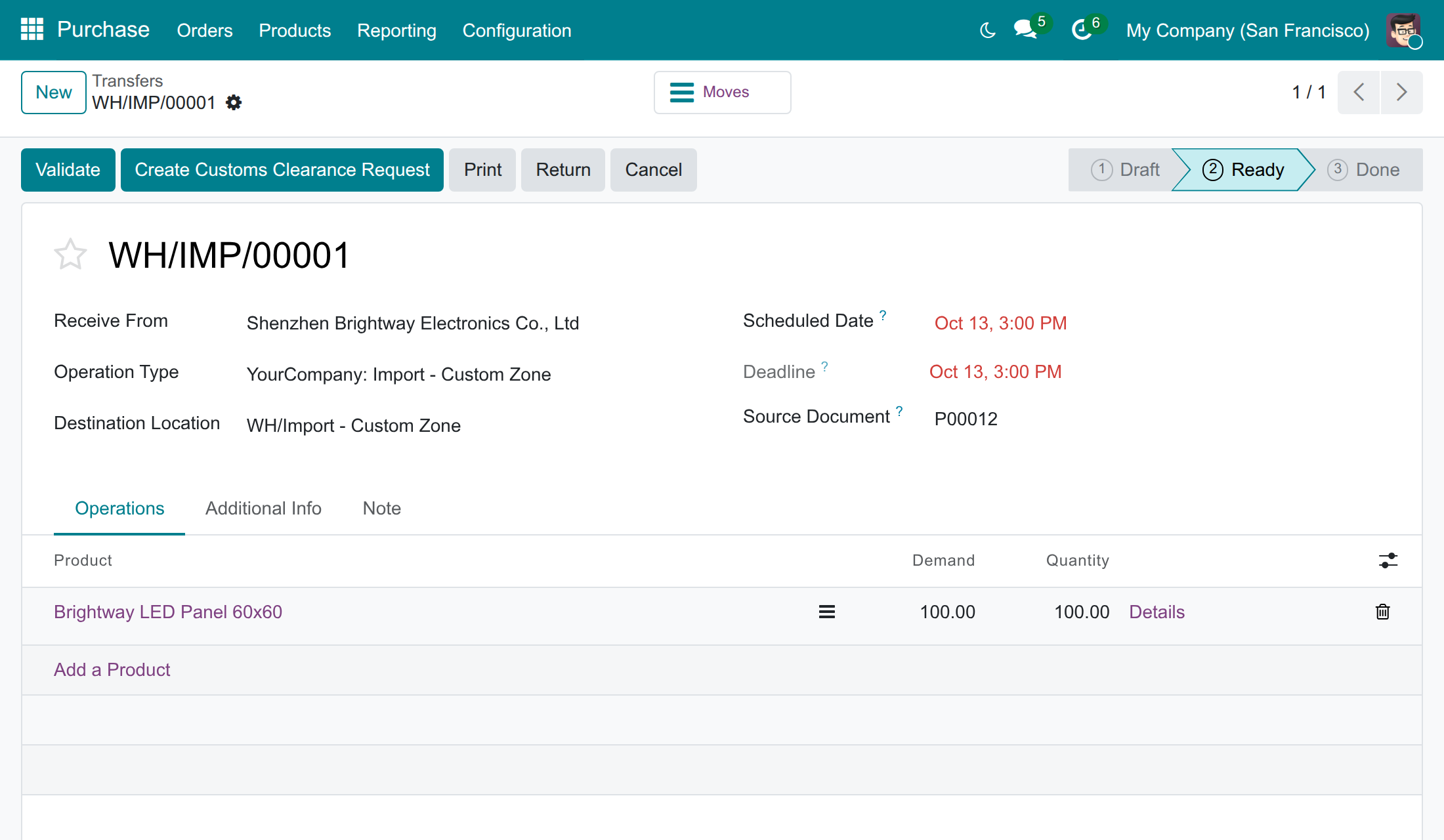
Task: Toggle dark mode moon icon
Action: point(987,30)
